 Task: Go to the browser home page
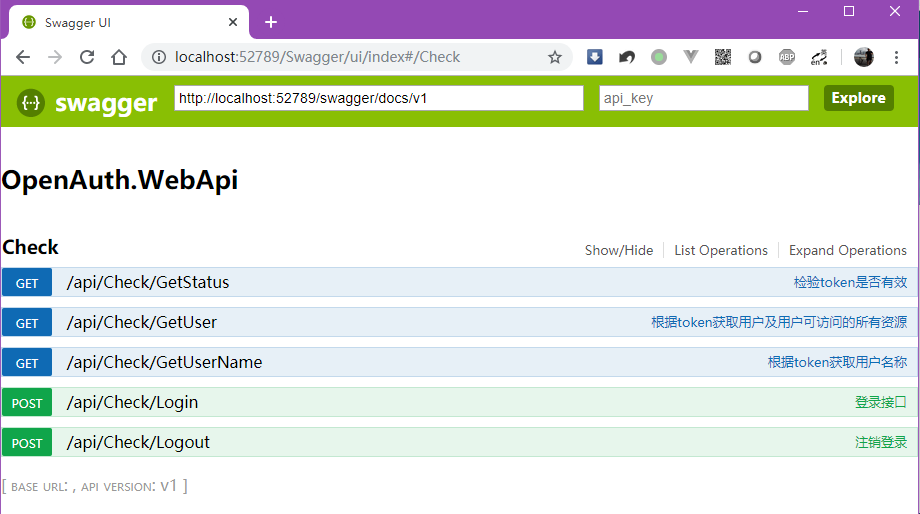pos(119,57)
